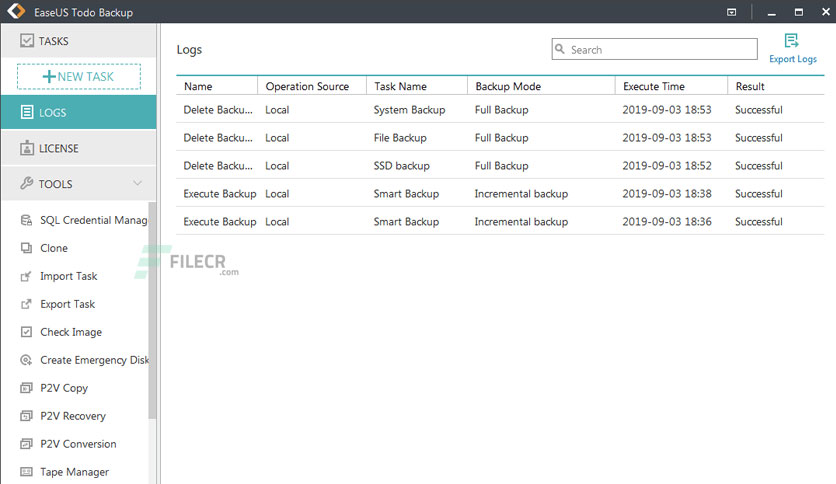Click the P2V Conversion icon
The image size is (836, 484).
26,444
